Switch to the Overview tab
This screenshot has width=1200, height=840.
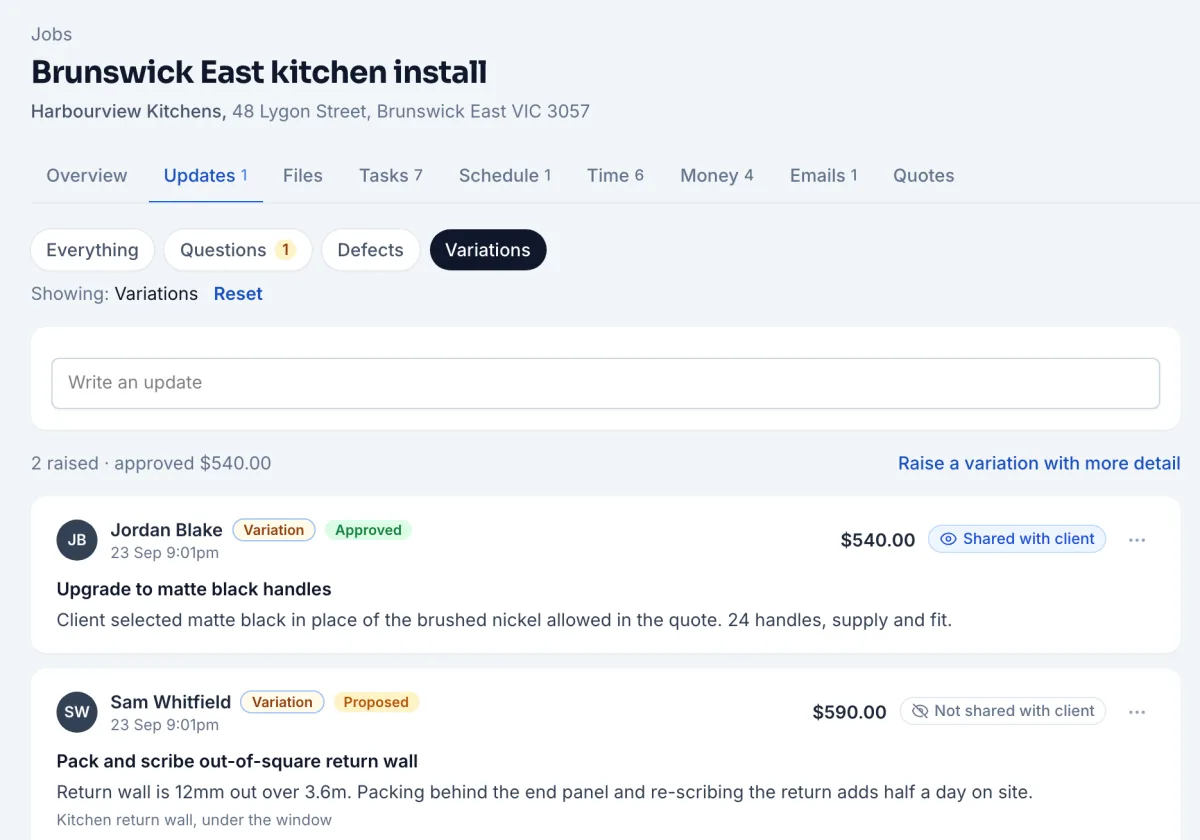tap(87, 176)
